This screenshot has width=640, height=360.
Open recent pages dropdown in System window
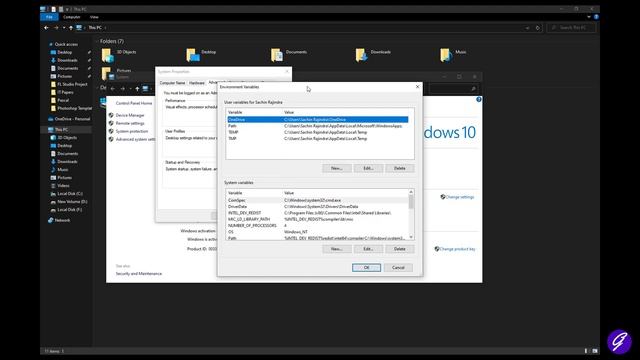pyautogui.click(x=130, y=89)
